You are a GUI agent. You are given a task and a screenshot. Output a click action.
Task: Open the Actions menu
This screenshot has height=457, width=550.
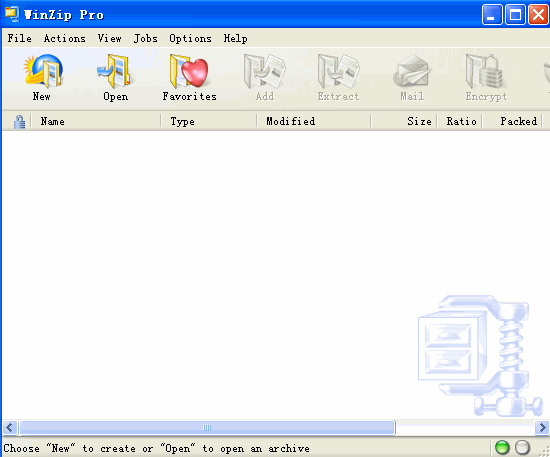(65, 38)
